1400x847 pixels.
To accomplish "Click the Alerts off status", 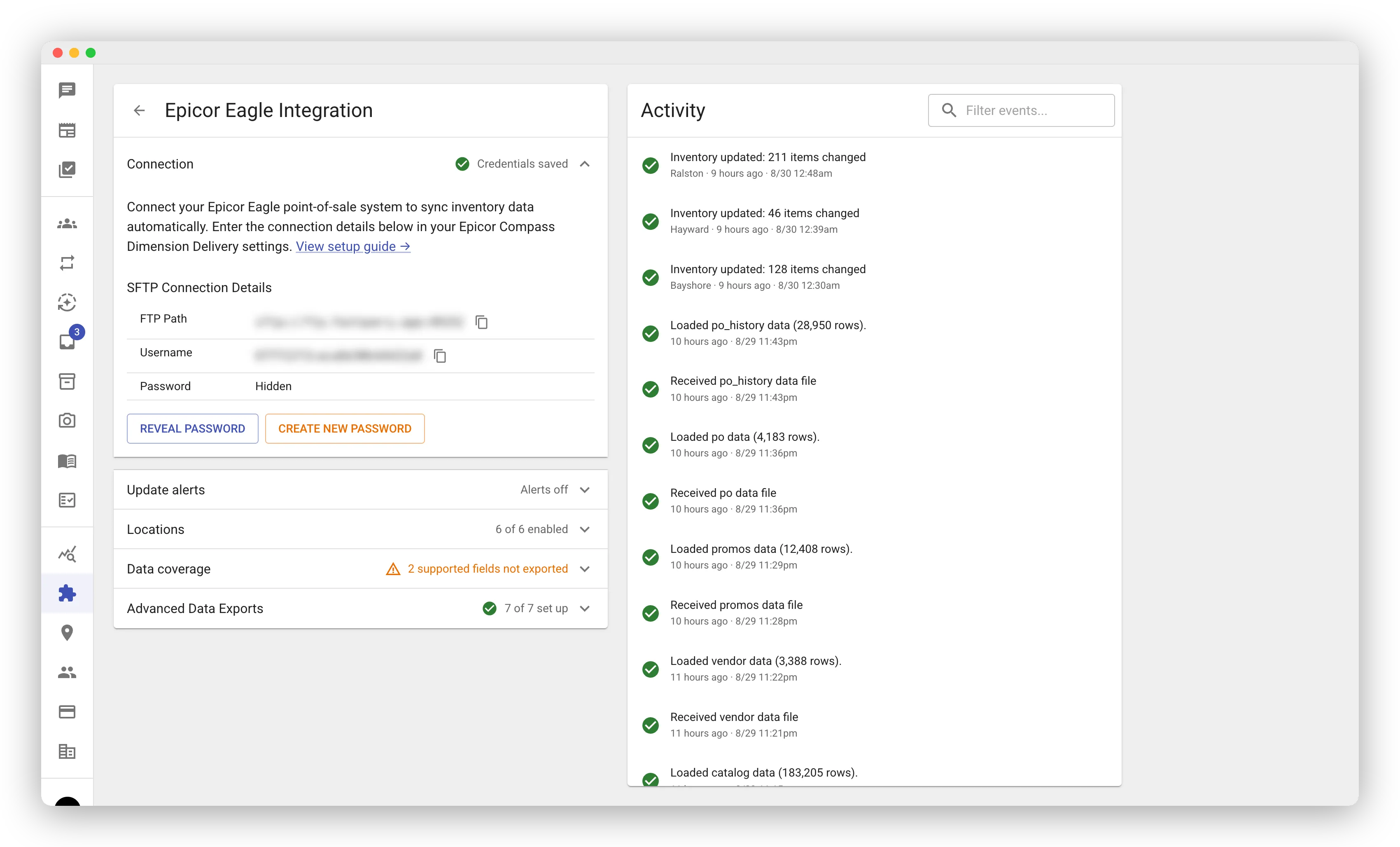I will [544, 489].
